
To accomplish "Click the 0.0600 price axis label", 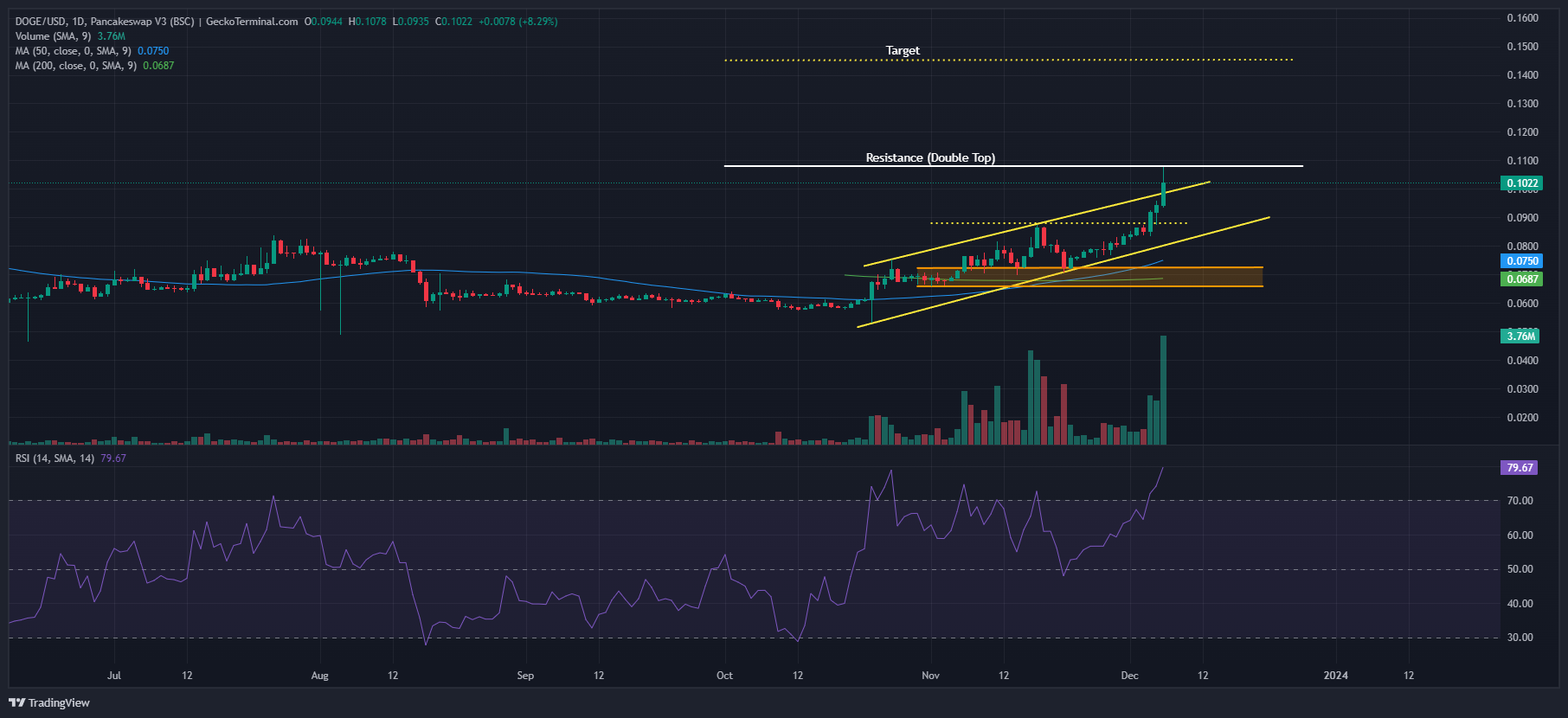I will pos(1522,304).
